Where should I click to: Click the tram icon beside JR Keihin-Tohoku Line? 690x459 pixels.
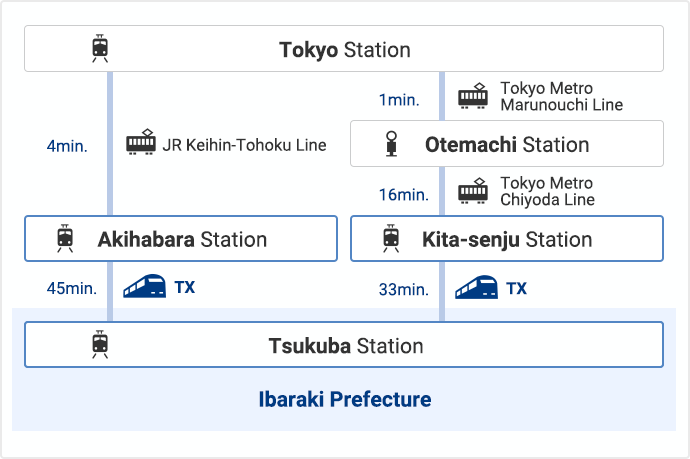tap(141, 142)
